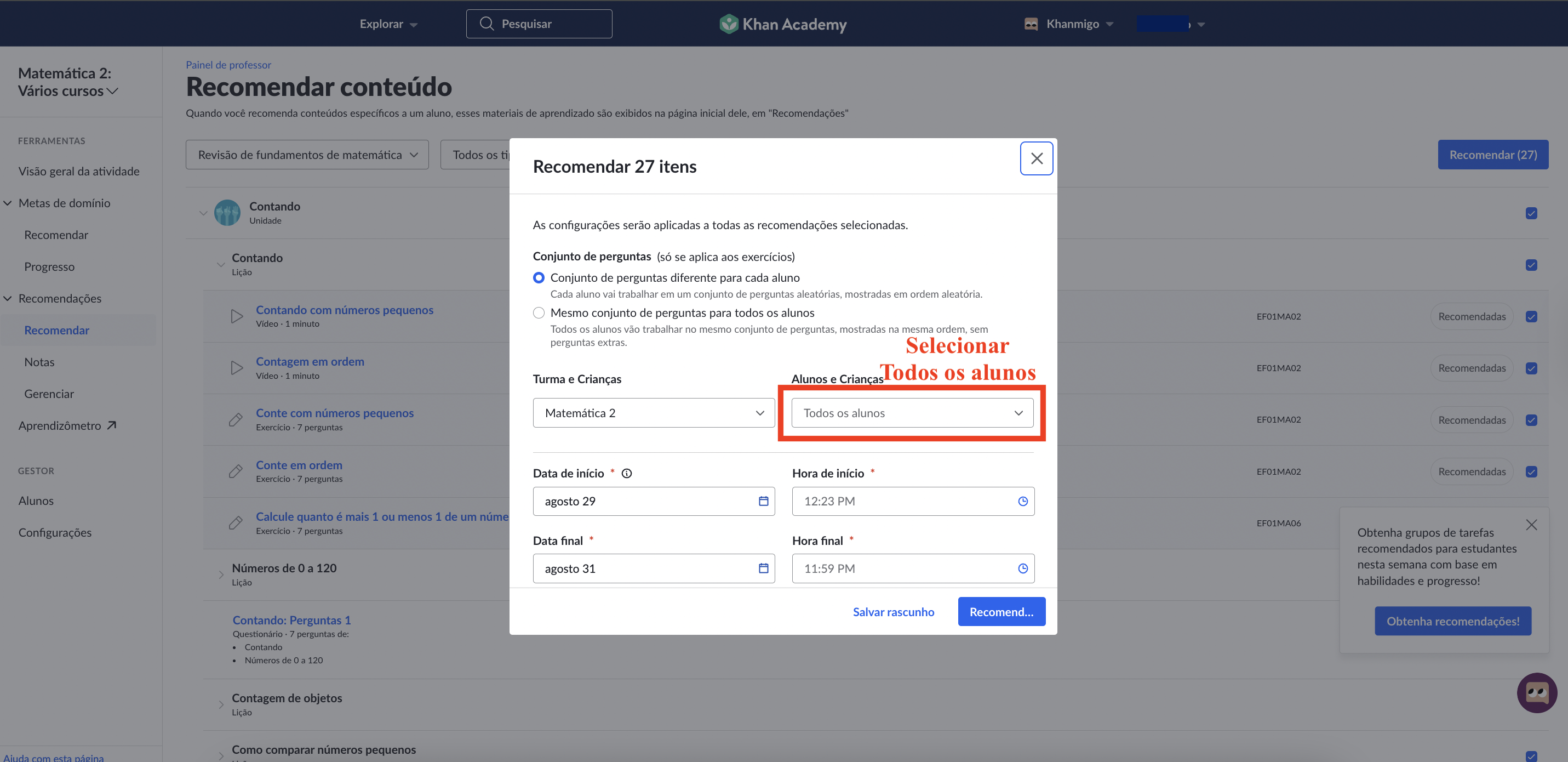Go to Notas in sidebar
Viewport: 1568px width, 762px height.
39,362
